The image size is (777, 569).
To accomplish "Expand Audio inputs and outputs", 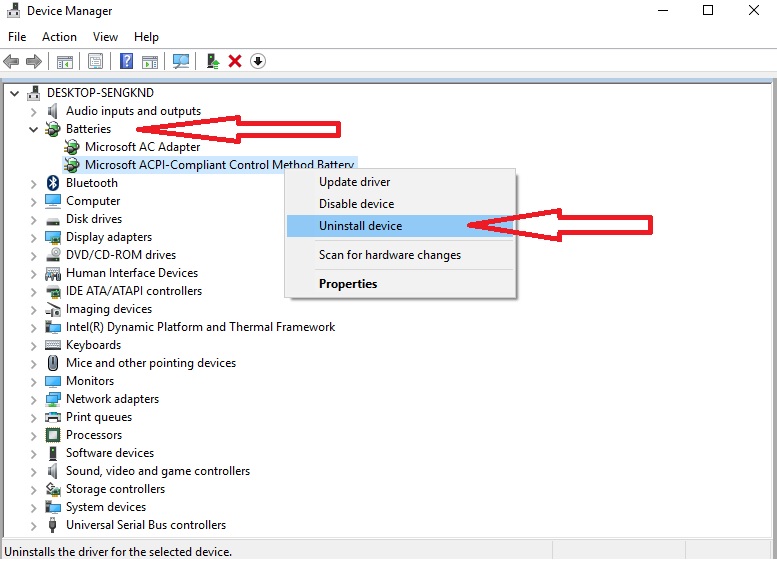I will (x=33, y=112).
